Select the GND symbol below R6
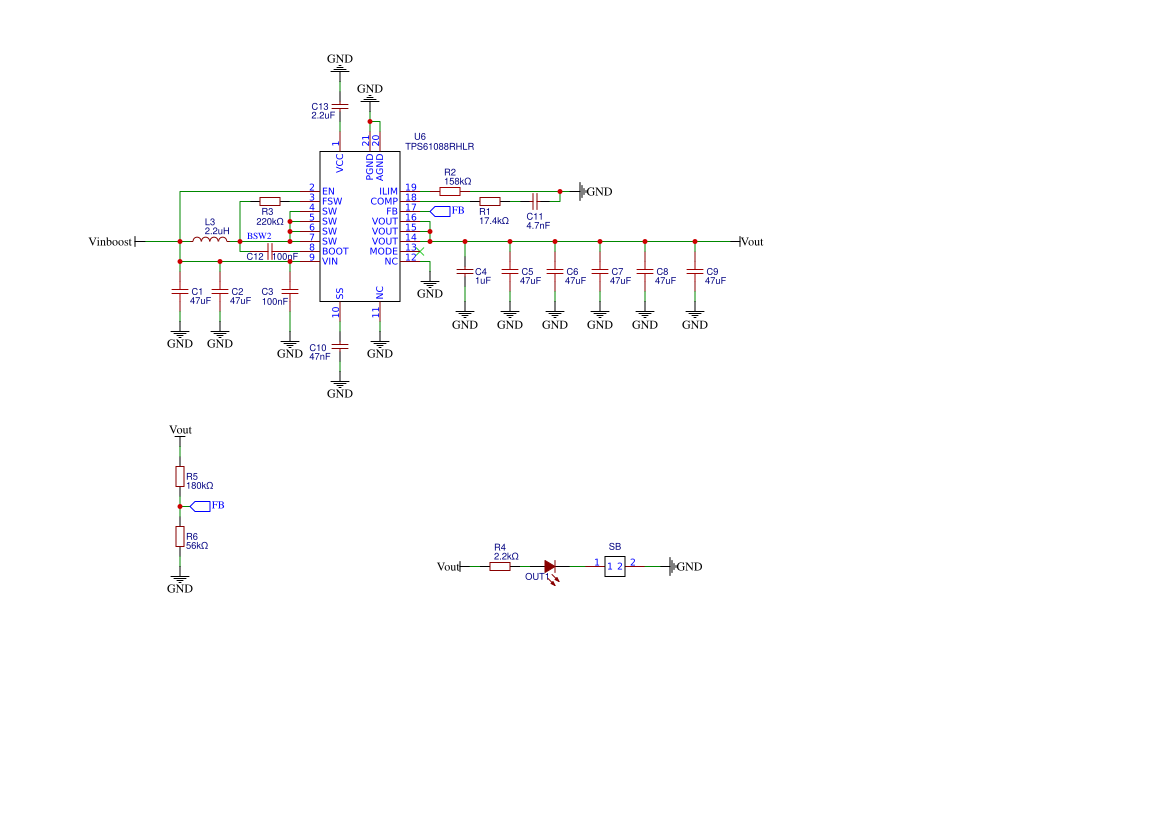This screenshot has width=1169, height=827. pos(180,578)
